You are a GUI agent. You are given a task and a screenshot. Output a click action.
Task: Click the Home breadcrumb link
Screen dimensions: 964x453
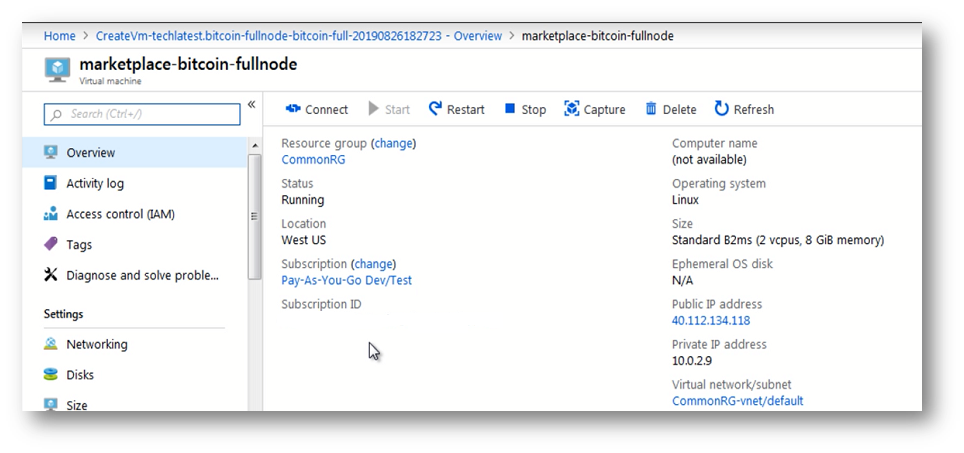click(60, 36)
